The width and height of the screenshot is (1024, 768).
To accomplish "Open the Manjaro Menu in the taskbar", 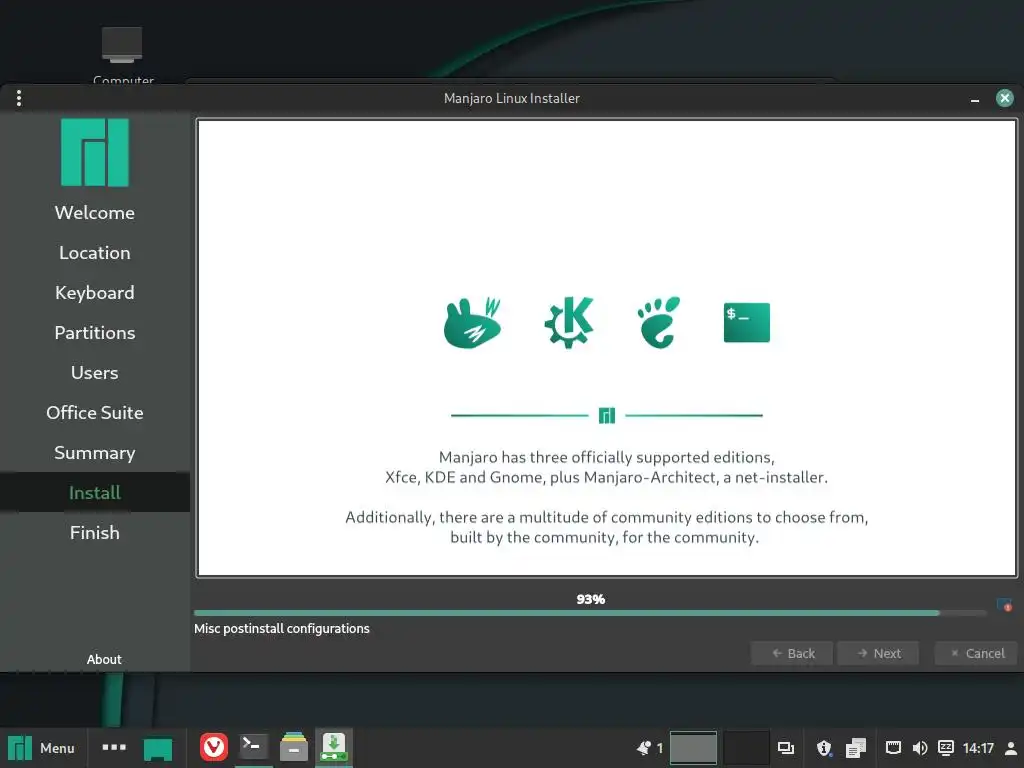I will pyautogui.click(x=41, y=748).
